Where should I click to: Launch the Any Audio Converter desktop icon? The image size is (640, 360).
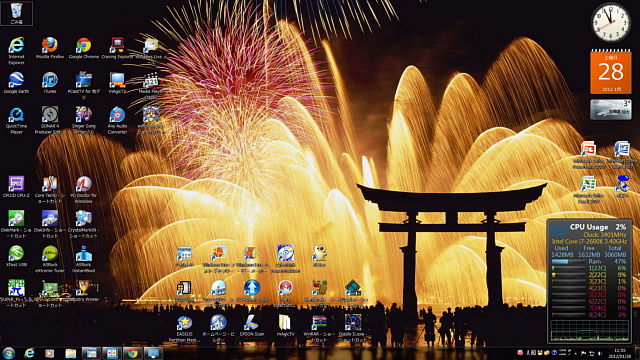point(117,120)
